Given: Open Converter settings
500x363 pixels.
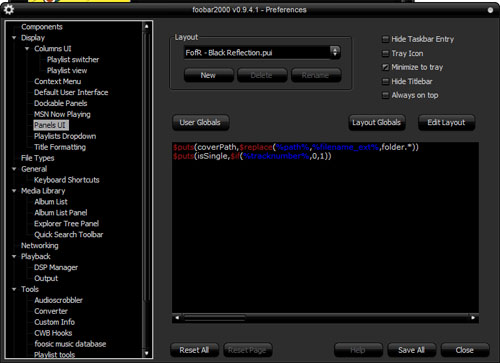Looking at the screenshot, I should click(51, 311).
